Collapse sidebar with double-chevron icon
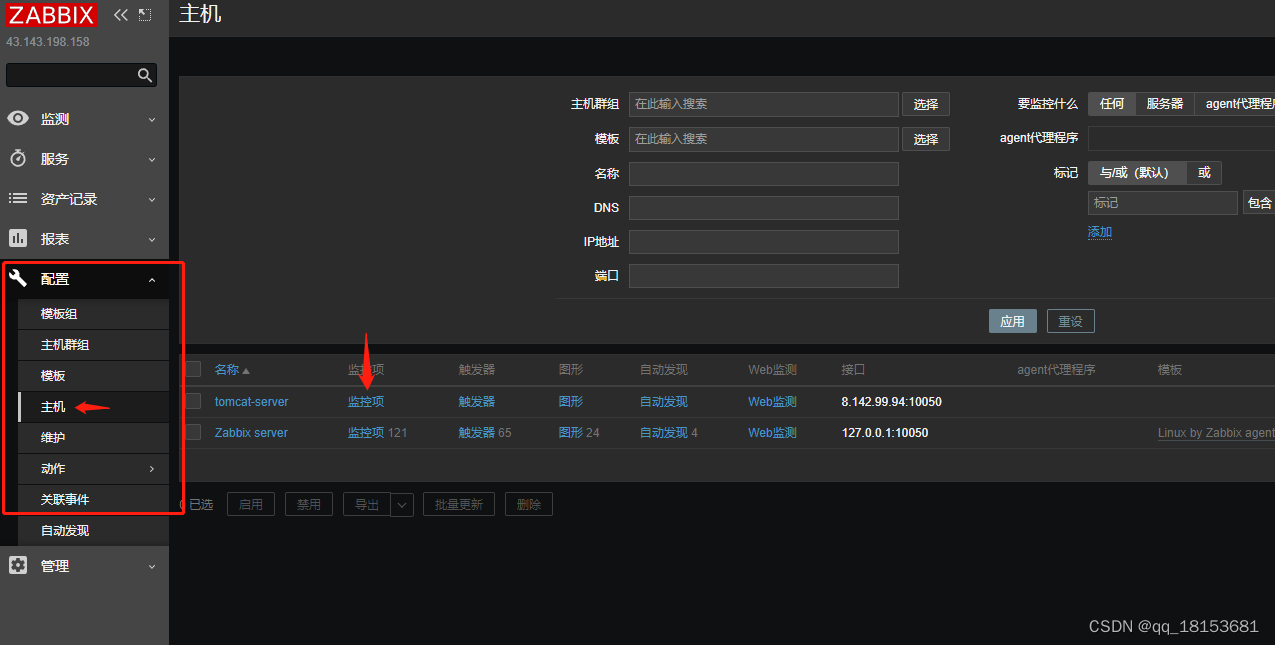 coord(121,15)
